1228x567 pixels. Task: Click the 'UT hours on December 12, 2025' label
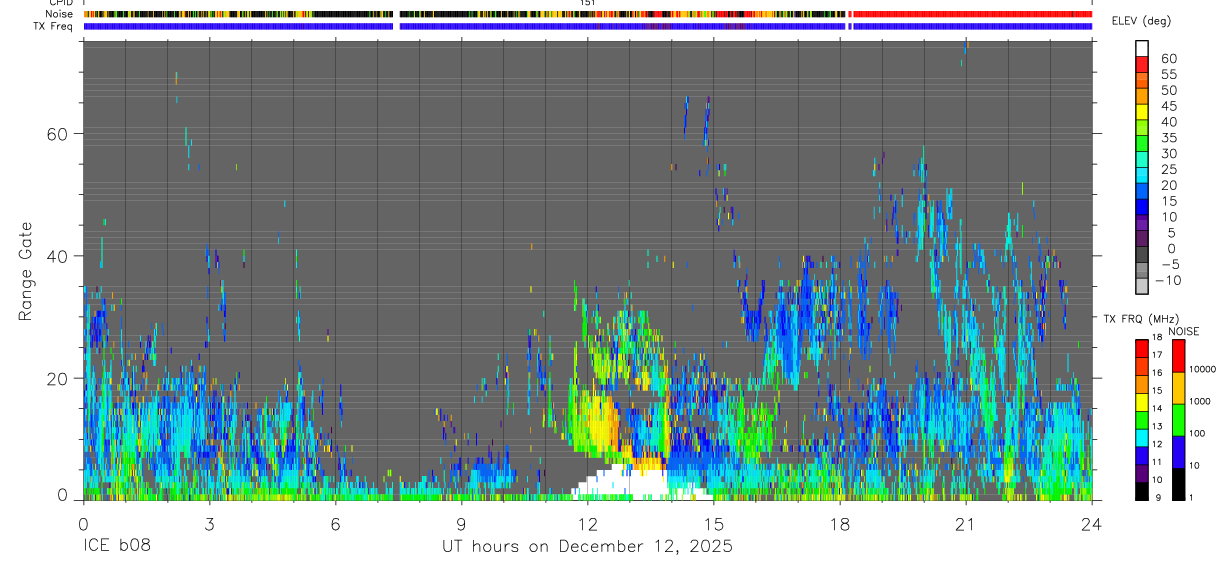(587, 547)
